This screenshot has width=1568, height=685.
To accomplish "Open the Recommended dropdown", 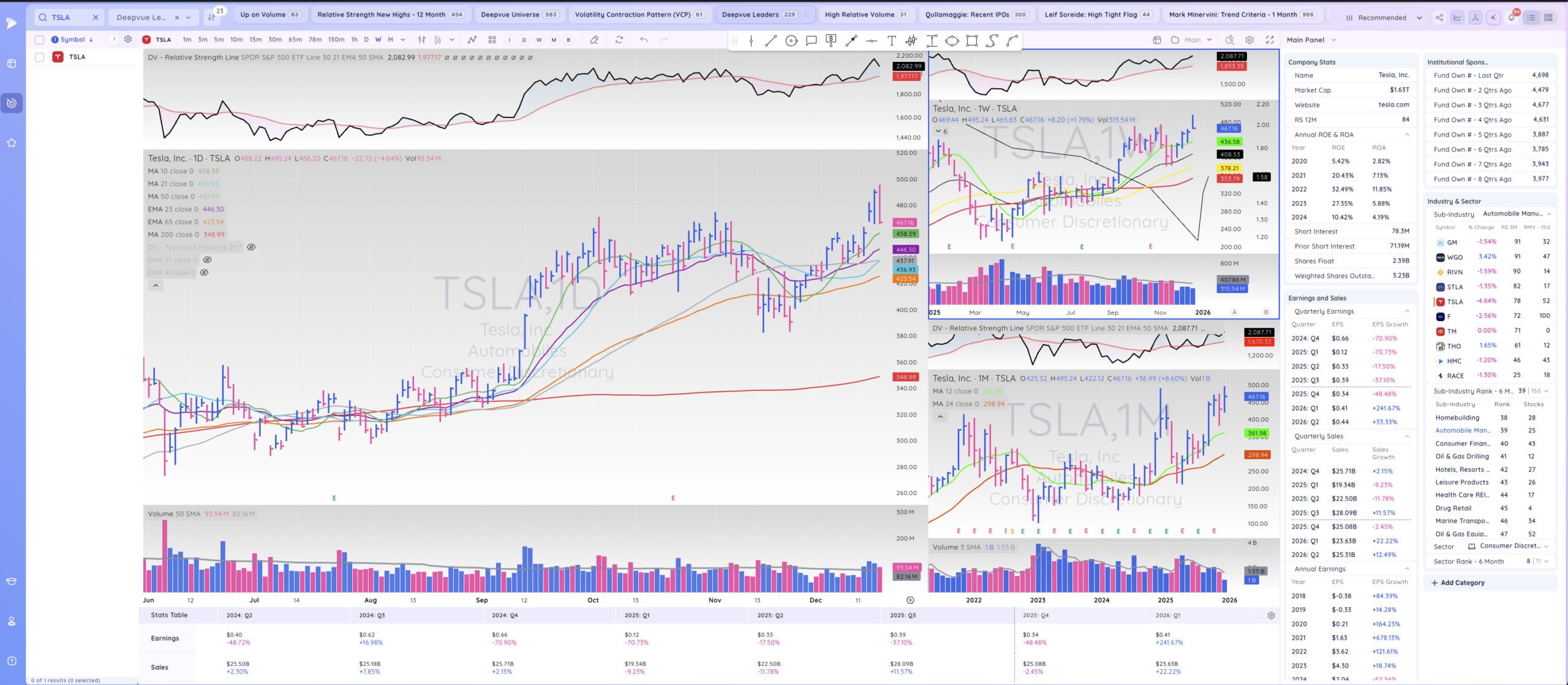I will coord(1383,18).
